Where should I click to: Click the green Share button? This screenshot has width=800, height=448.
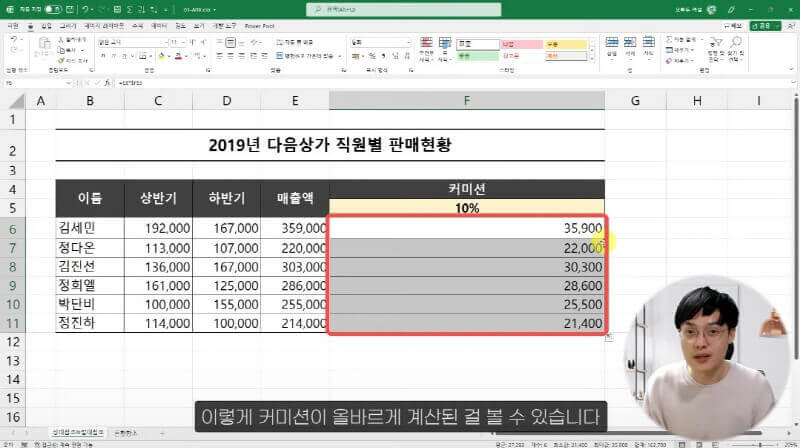coord(765,26)
